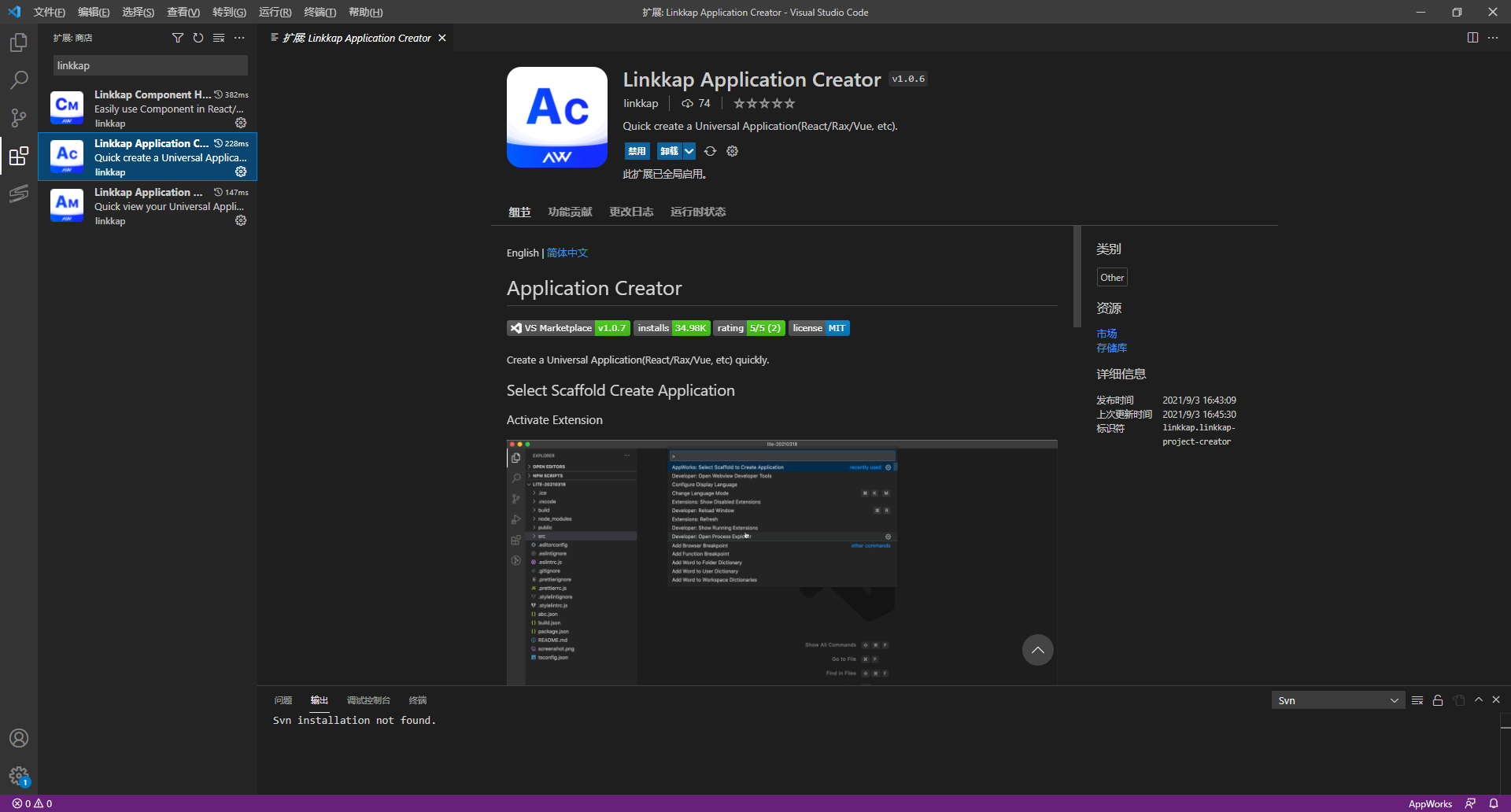Open the 简体中文 readme link
Screen dimensions: 1511x812
(567, 253)
